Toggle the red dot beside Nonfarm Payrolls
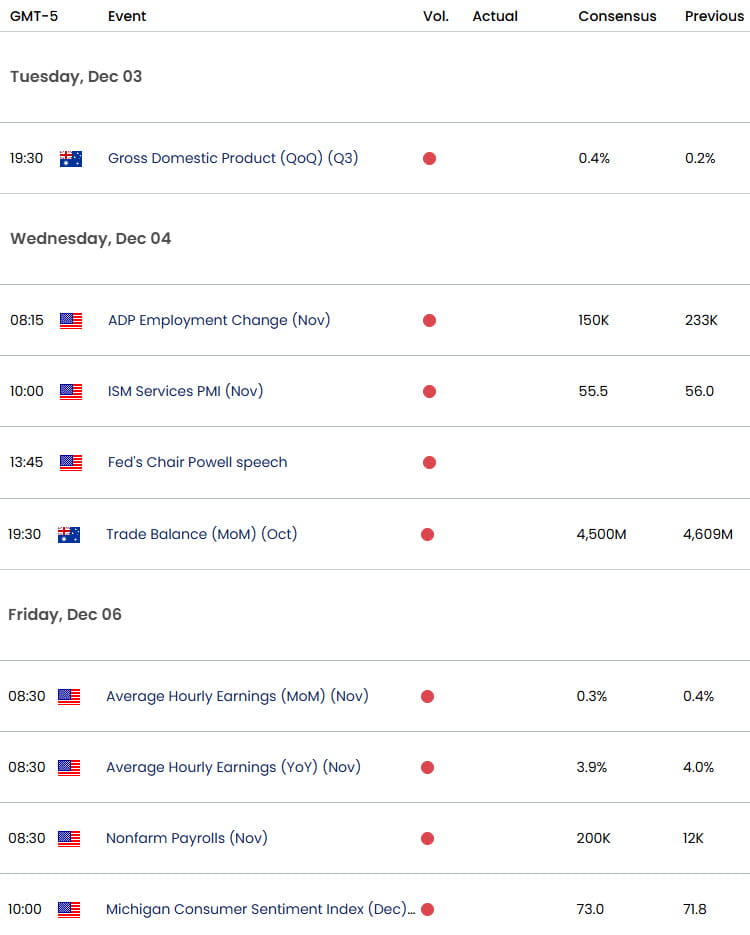This screenshot has height=935, width=750. (429, 838)
